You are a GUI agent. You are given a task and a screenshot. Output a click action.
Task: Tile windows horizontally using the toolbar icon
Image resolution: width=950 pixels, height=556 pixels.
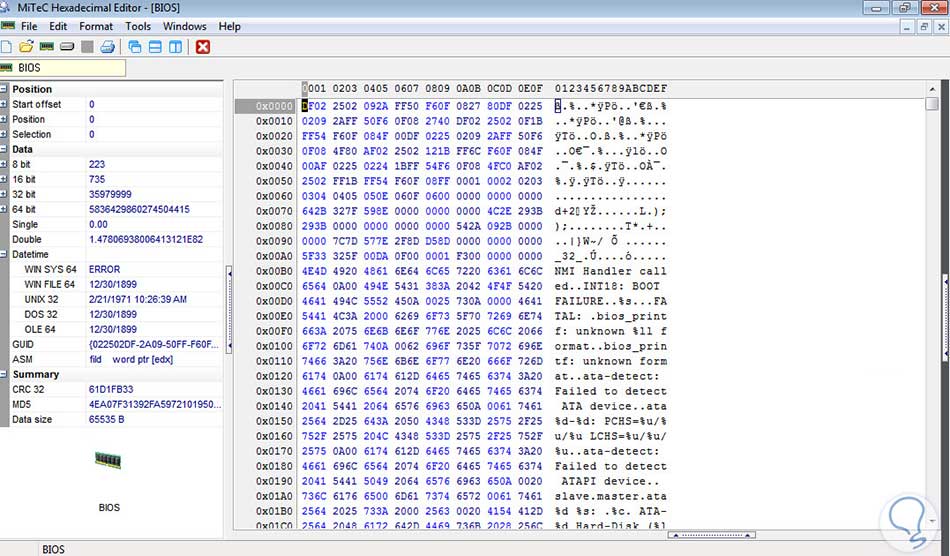coord(155,47)
